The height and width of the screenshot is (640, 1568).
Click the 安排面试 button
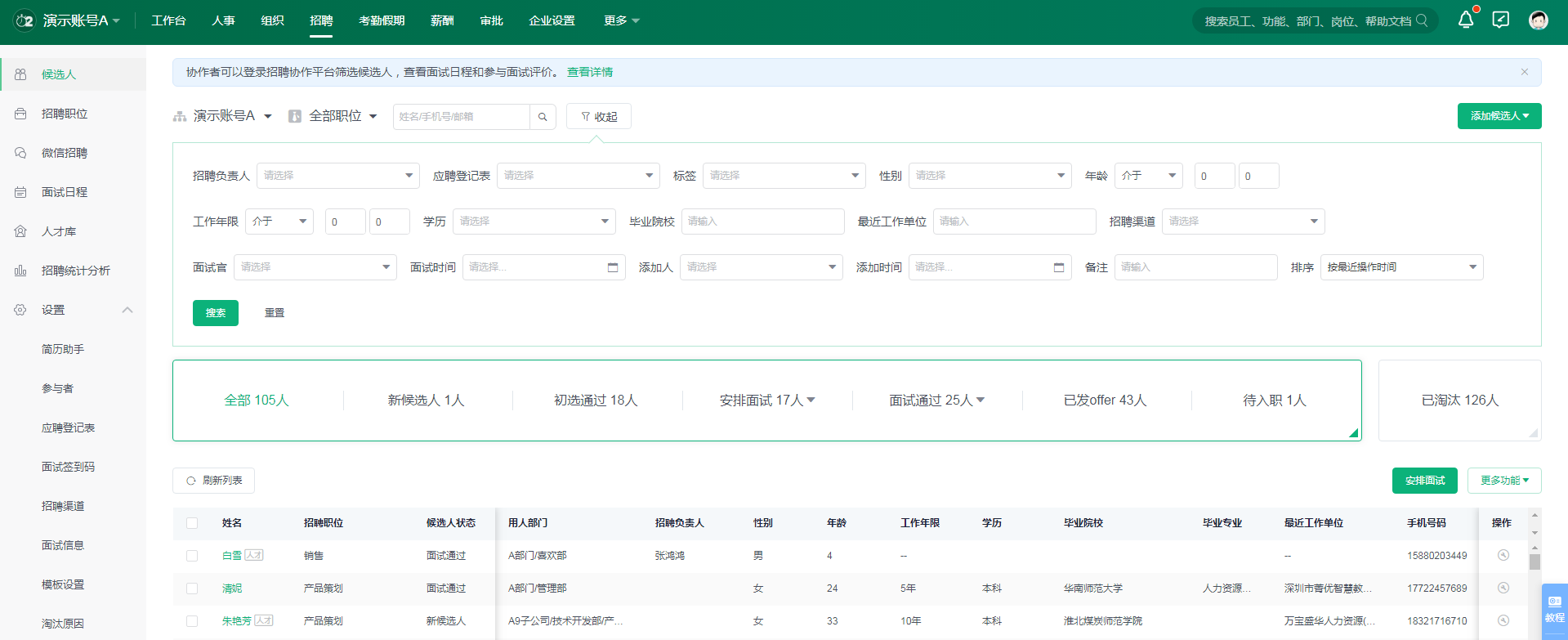click(x=1425, y=481)
